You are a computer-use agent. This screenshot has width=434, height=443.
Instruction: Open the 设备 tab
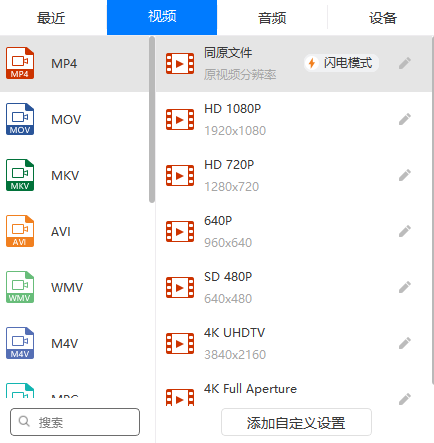point(382,18)
